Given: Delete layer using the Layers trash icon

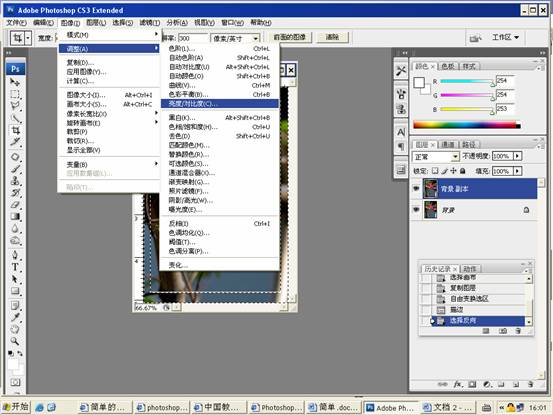Looking at the screenshot, I should click(x=530, y=384).
